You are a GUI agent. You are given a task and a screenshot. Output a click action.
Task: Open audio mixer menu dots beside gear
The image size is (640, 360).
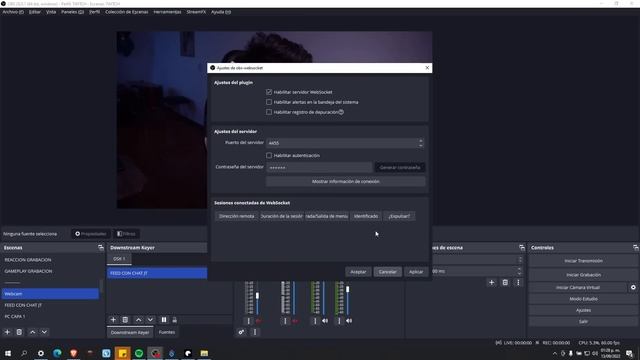tap(255, 332)
